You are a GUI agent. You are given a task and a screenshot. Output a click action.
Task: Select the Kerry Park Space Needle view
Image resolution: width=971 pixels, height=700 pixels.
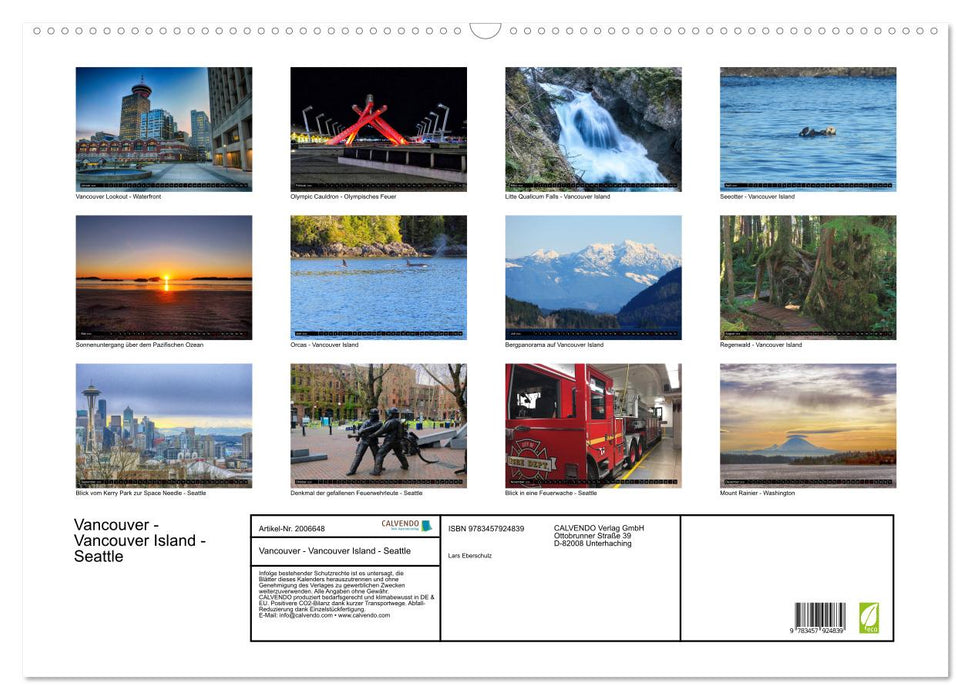(163, 425)
